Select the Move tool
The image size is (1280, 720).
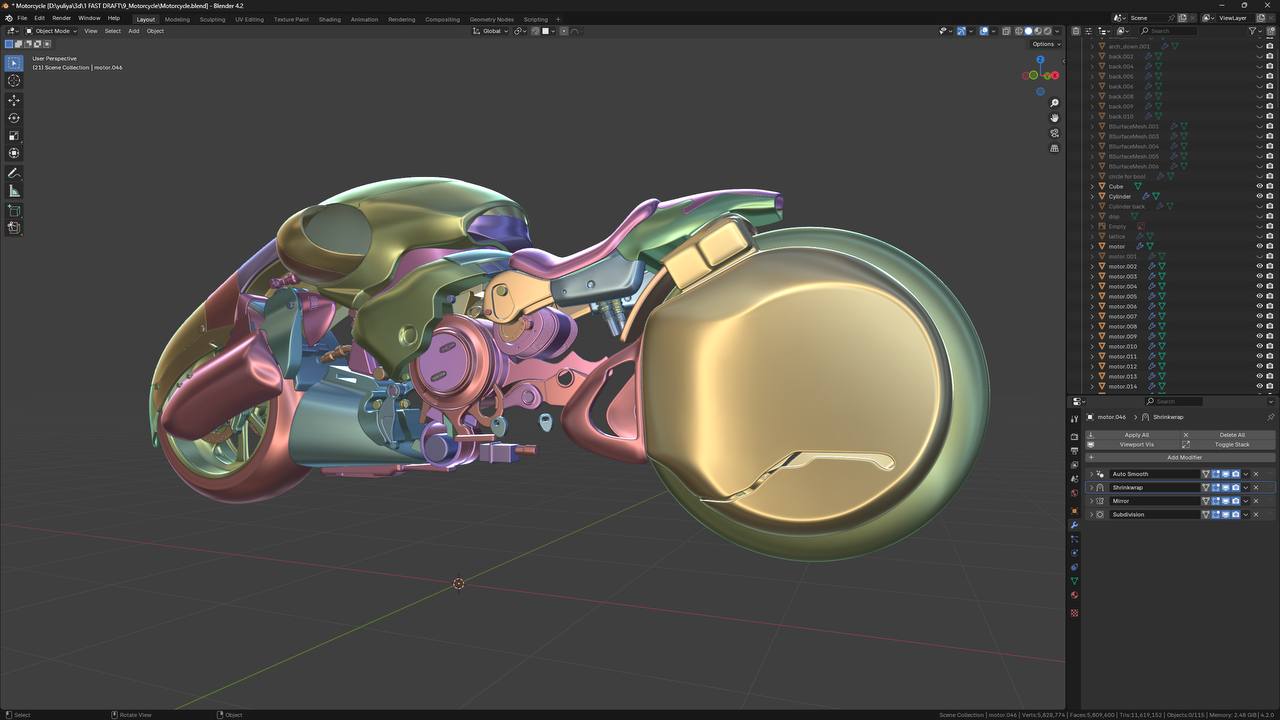click(x=14, y=100)
